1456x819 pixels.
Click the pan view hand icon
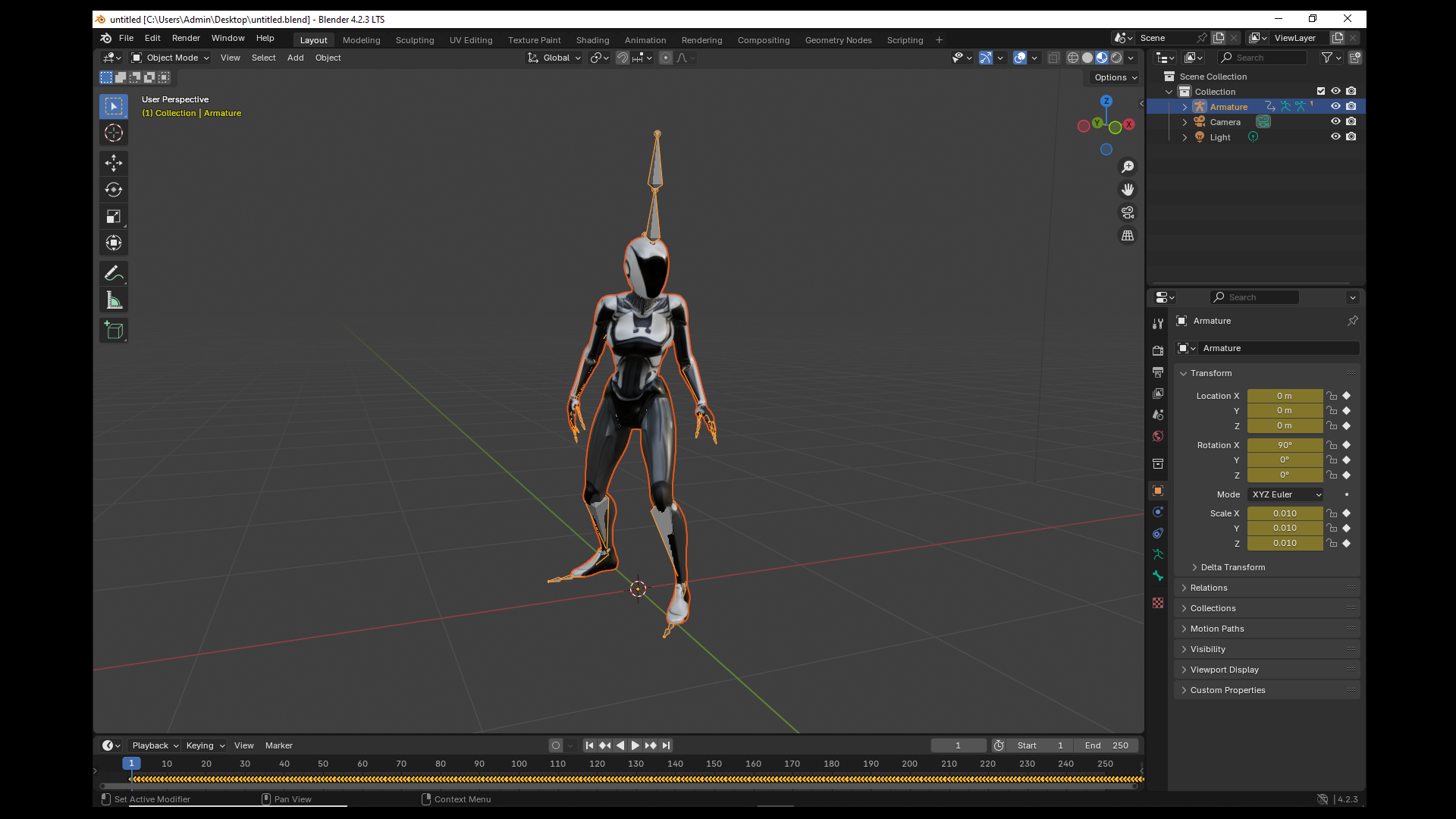[1128, 190]
